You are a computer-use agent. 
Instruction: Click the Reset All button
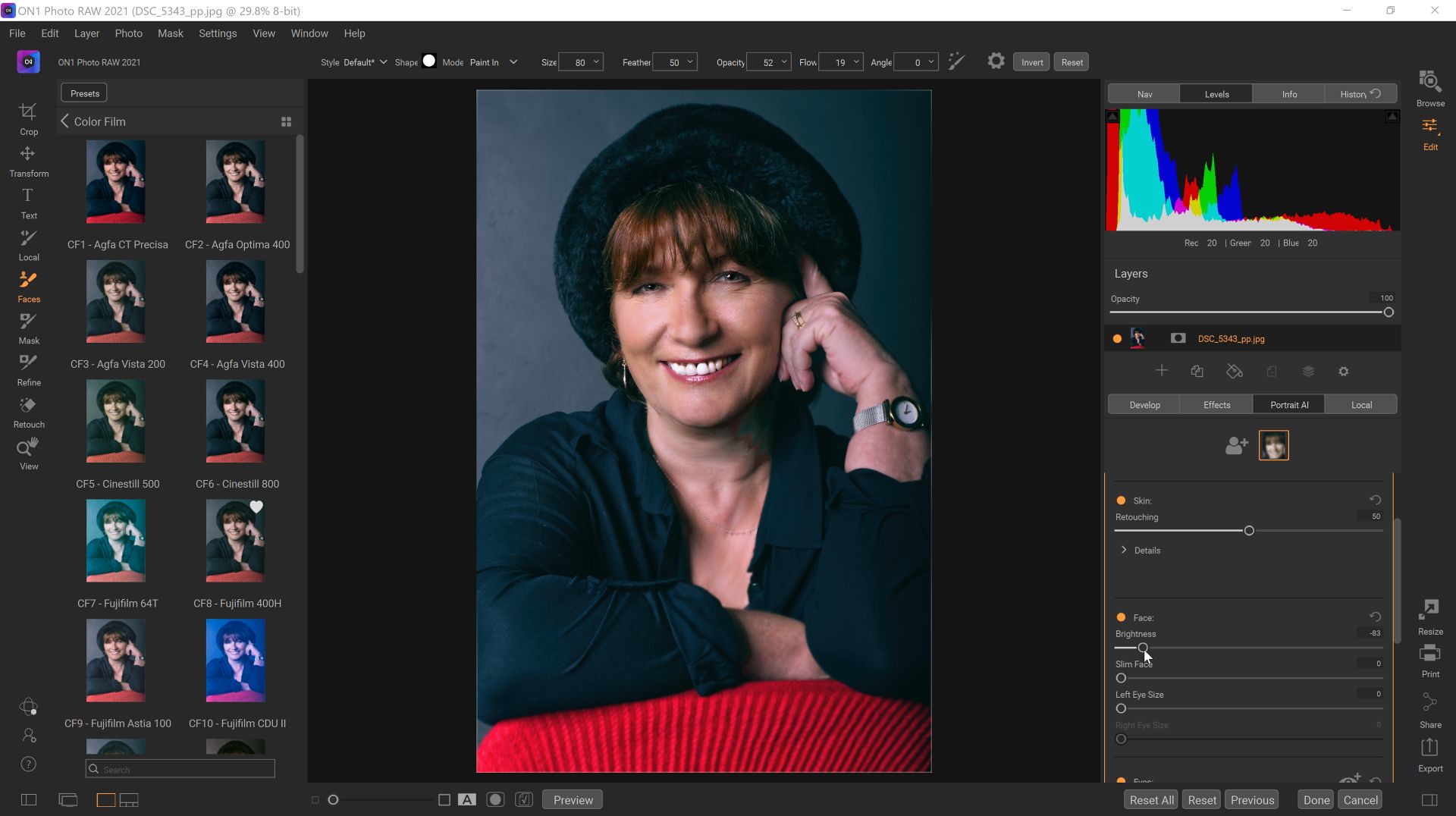pos(1151,800)
